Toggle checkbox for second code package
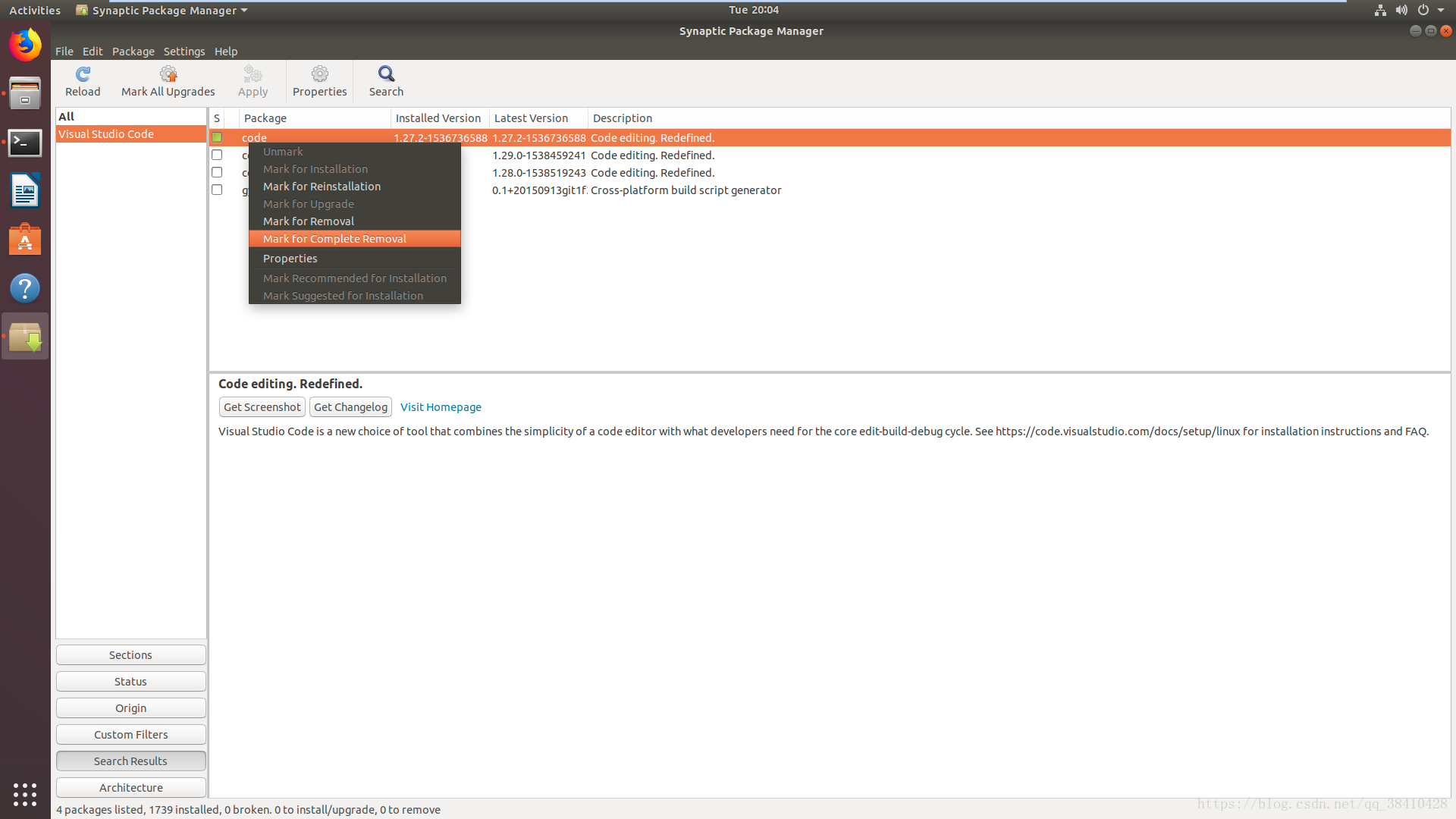Image resolution: width=1456 pixels, height=819 pixels. (x=217, y=155)
